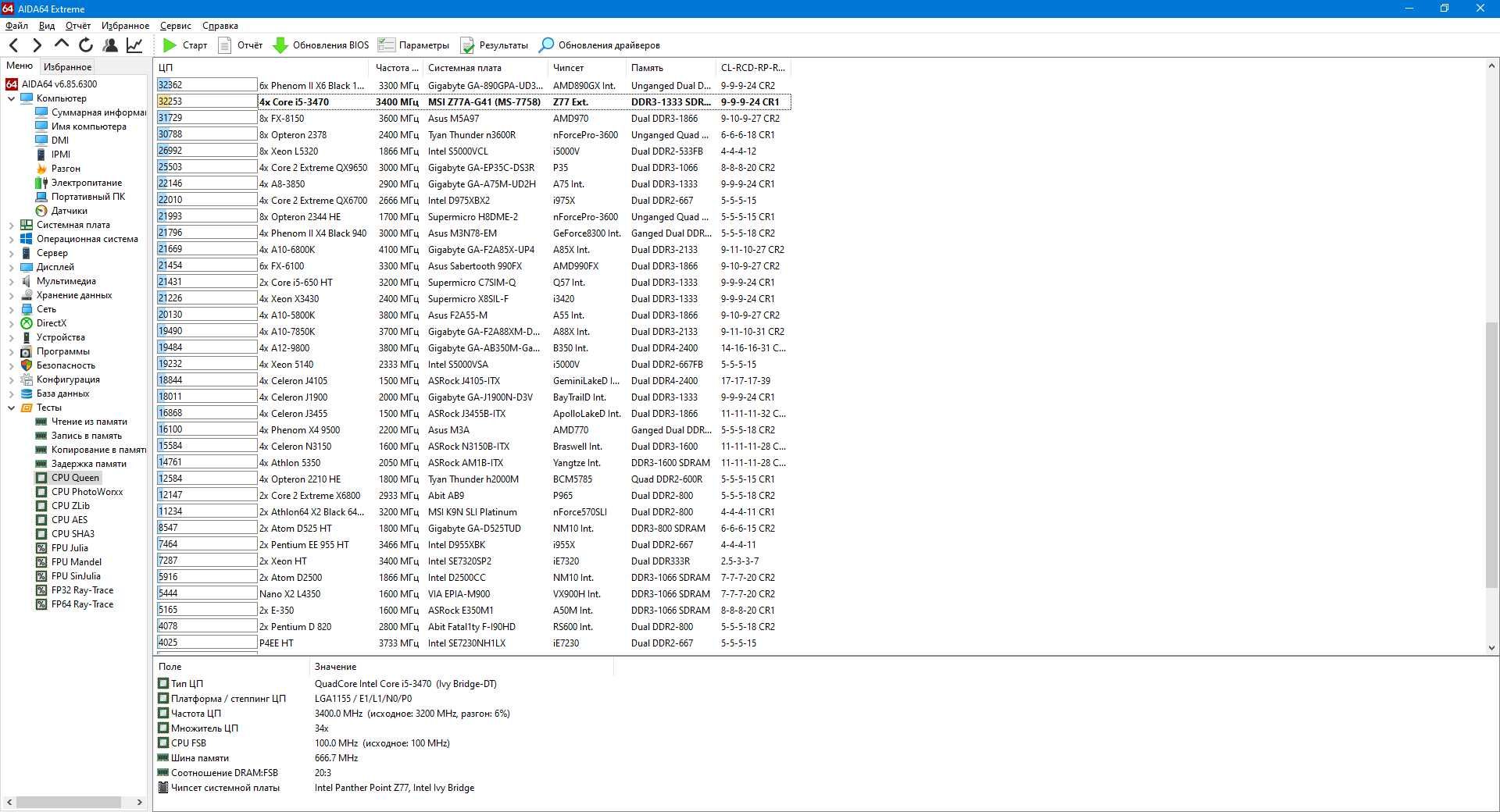Open the Сервис menu
This screenshot has width=1500, height=812.
coord(175,26)
